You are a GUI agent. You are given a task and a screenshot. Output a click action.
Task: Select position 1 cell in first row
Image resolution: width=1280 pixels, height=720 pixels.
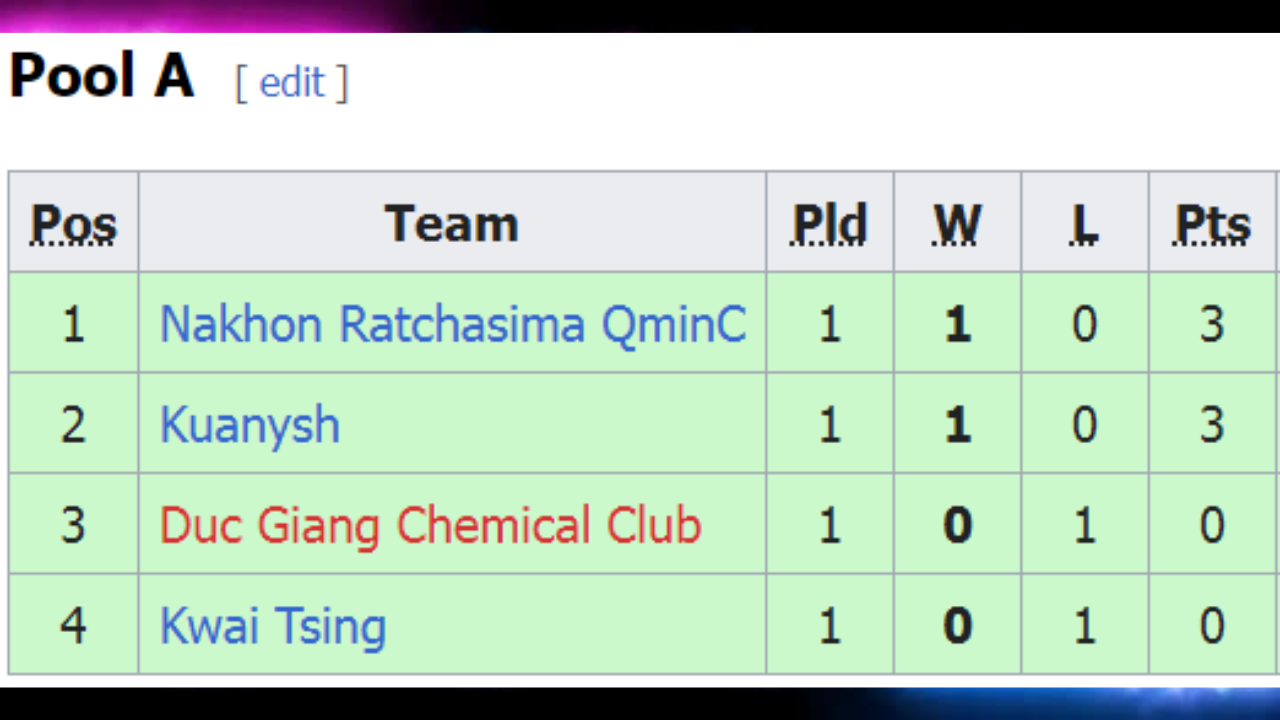pyautogui.click(x=74, y=323)
